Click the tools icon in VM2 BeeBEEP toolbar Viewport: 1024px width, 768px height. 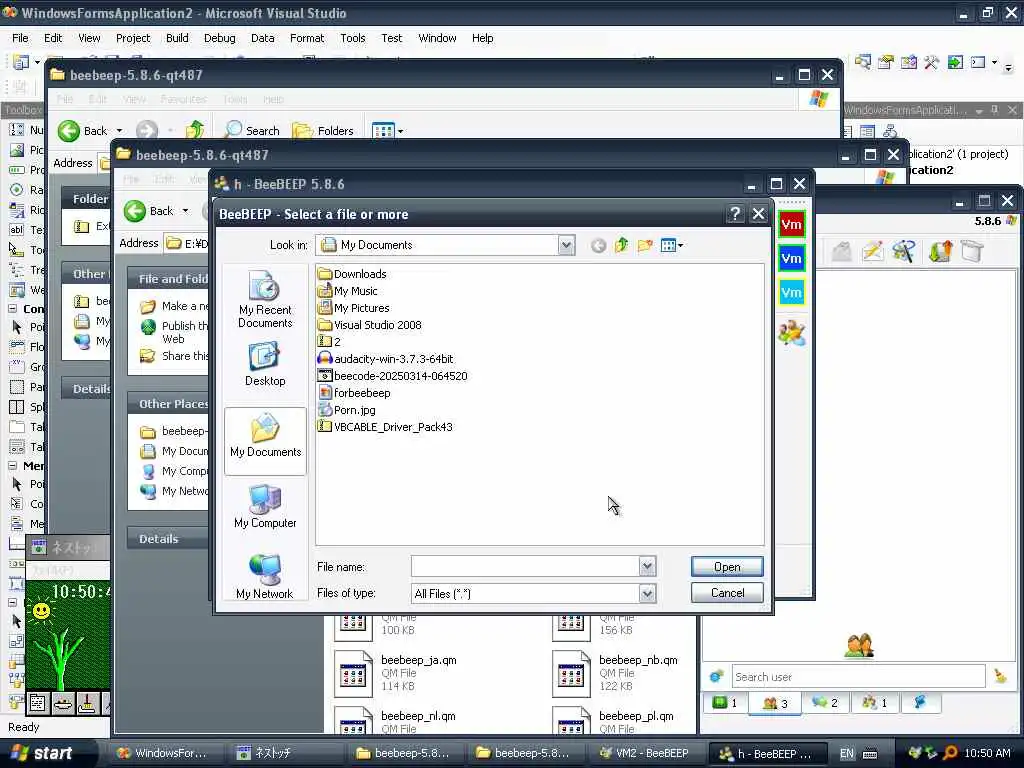coord(904,251)
